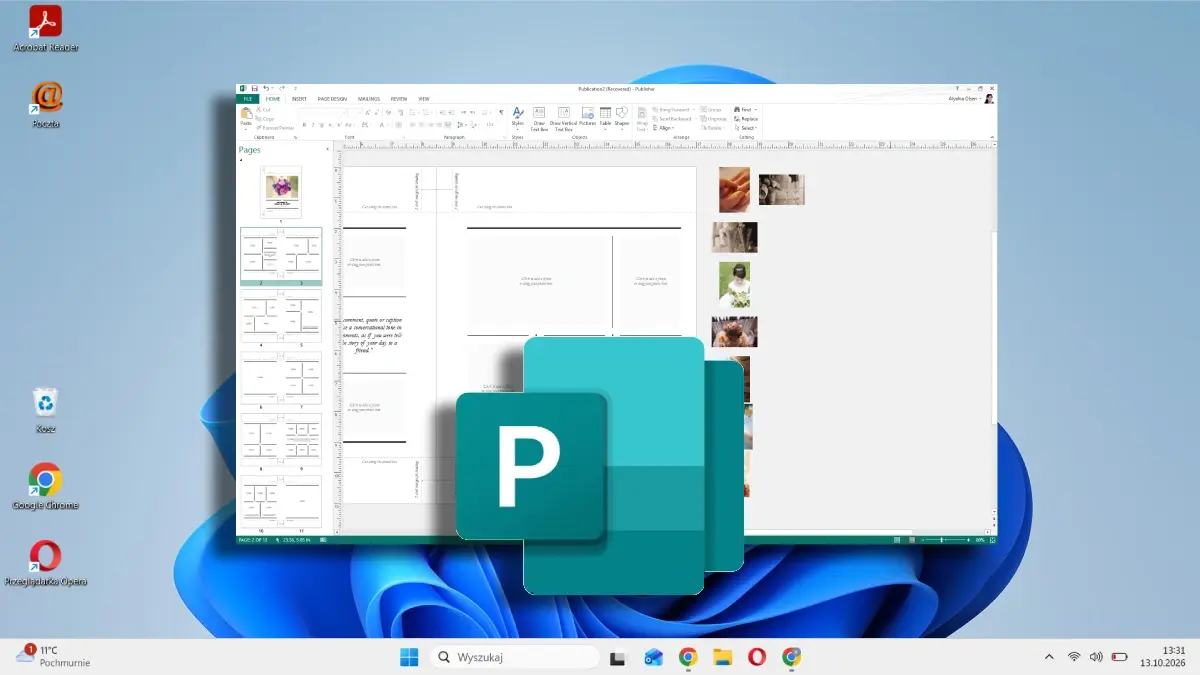
Task: Switch to the REVIEW ribbon tab
Action: 399,99
